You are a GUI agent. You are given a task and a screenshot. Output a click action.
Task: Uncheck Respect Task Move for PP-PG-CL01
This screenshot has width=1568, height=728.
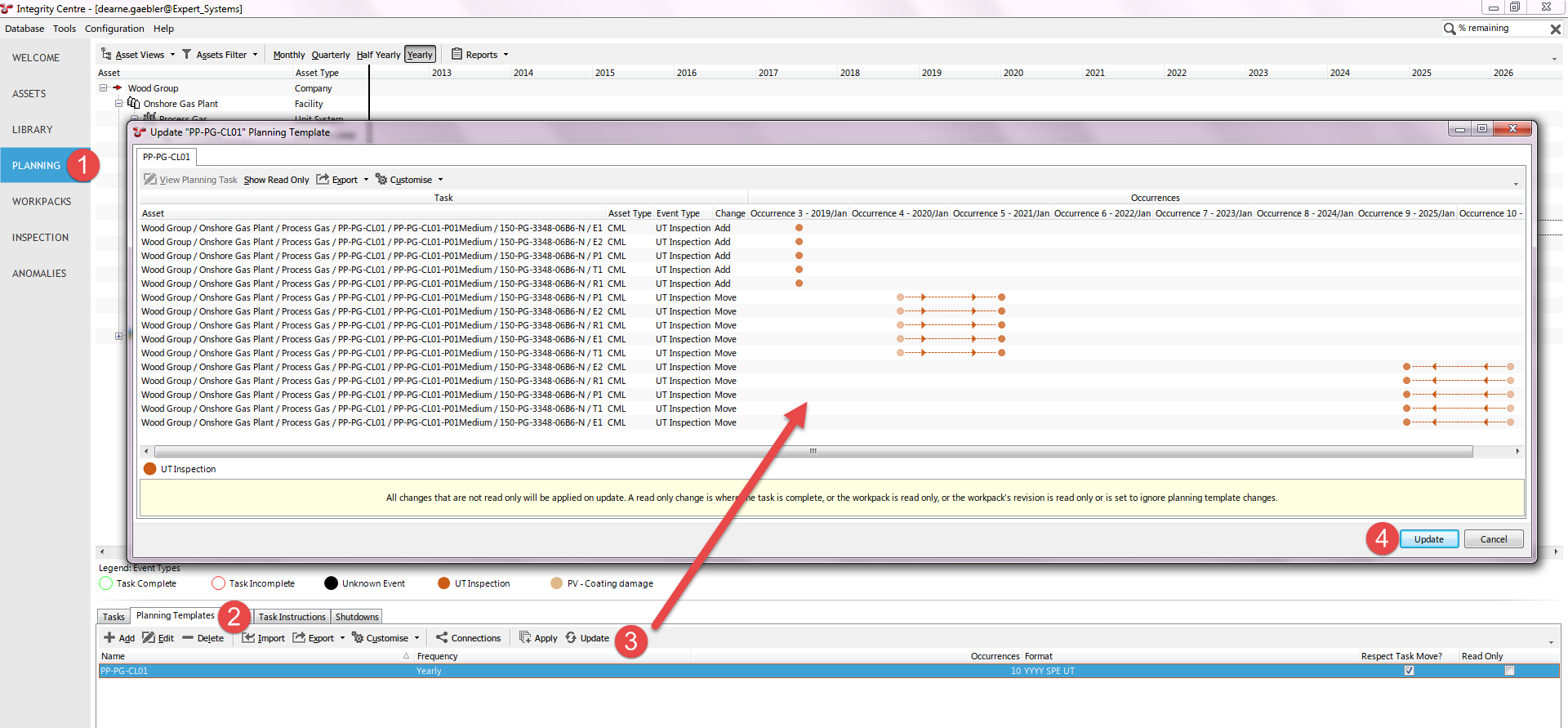[x=1409, y=671]
